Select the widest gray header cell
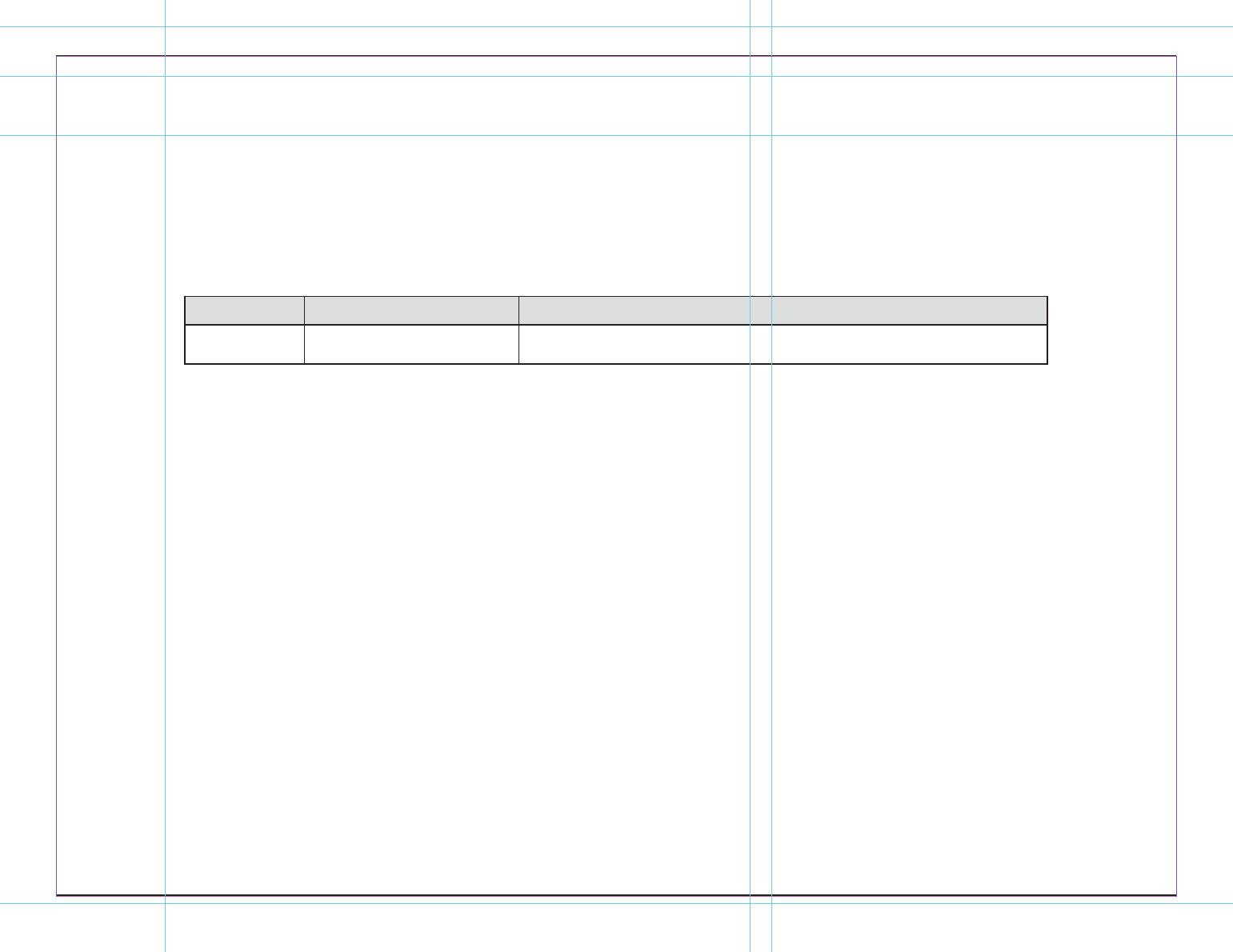Image resolution: width=1233 pixels, height=952 pixels. point(783,310)
